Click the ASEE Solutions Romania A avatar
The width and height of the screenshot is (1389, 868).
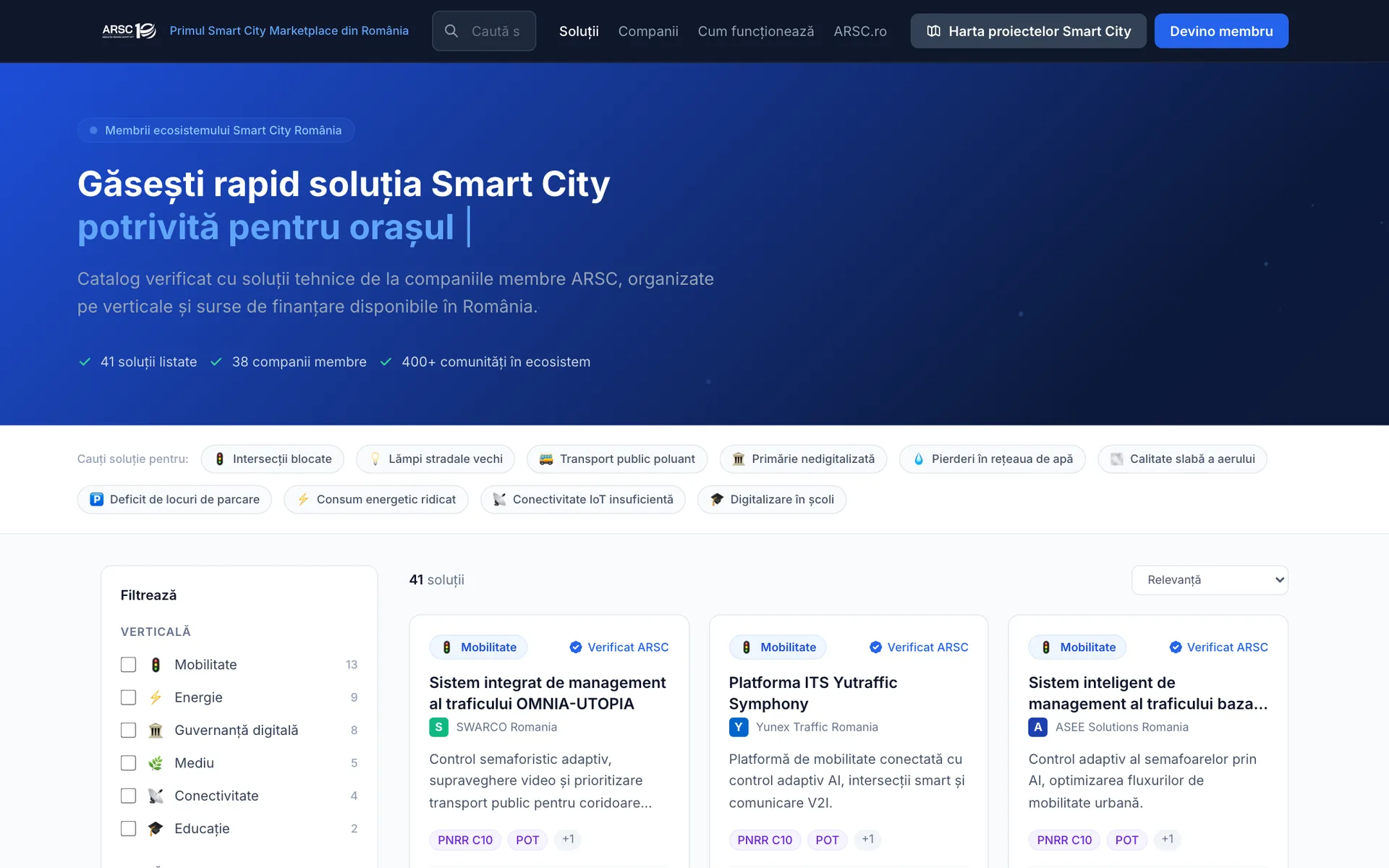pos(1037,727)
